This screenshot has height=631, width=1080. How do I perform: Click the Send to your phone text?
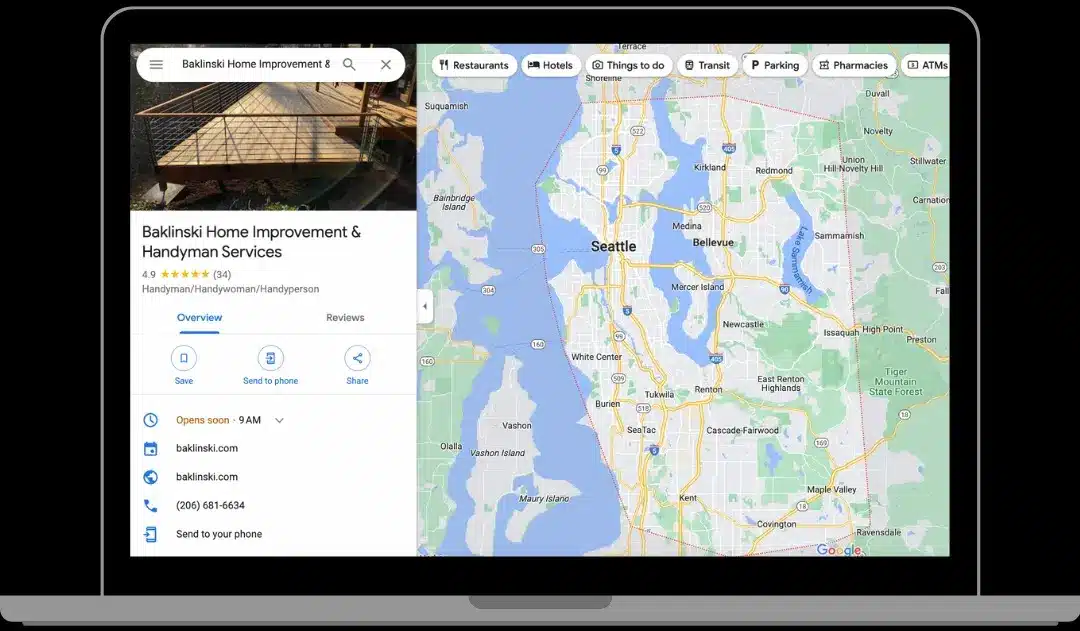click(x=219, y=534)
